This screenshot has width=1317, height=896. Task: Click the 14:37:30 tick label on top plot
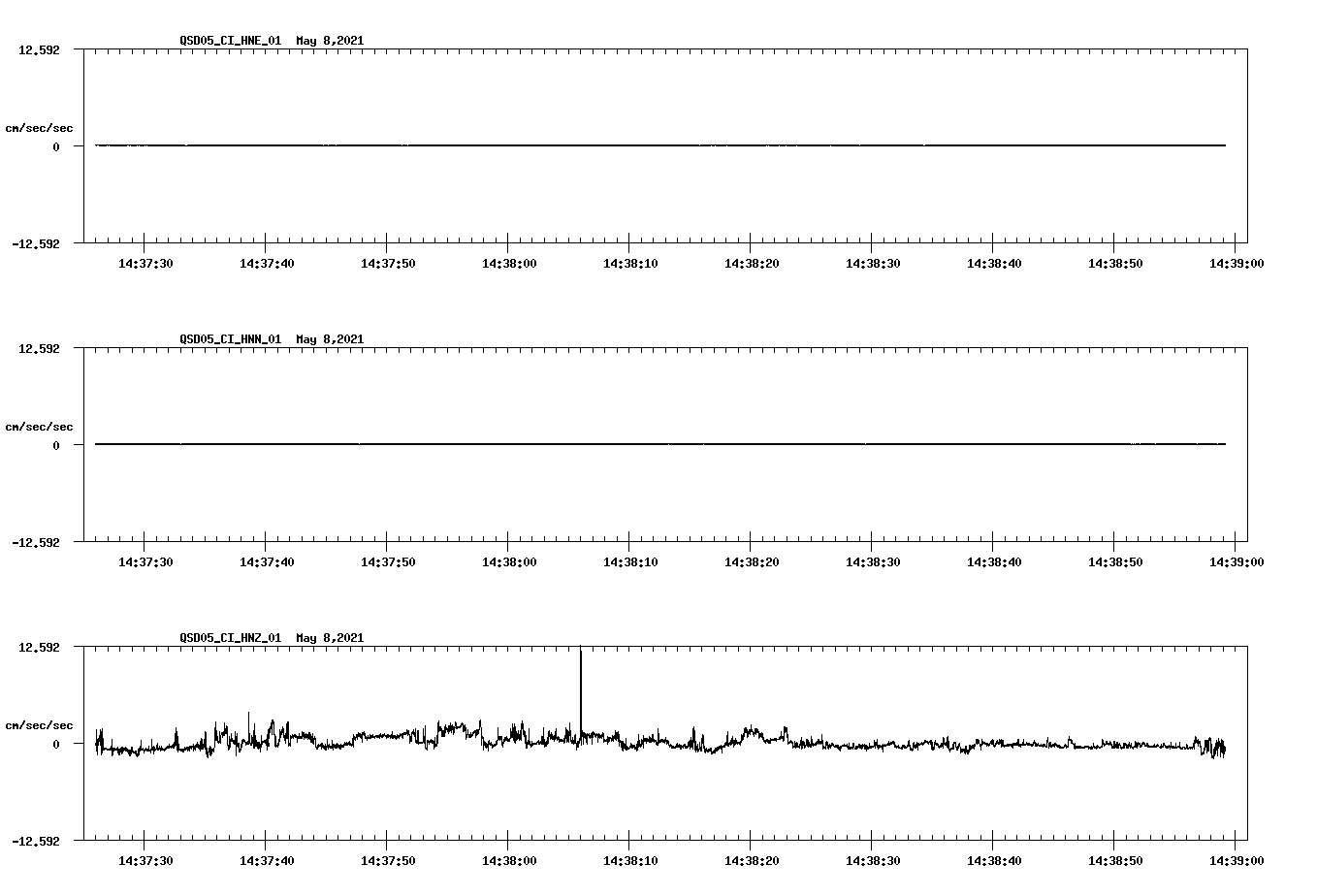point(144,261)
